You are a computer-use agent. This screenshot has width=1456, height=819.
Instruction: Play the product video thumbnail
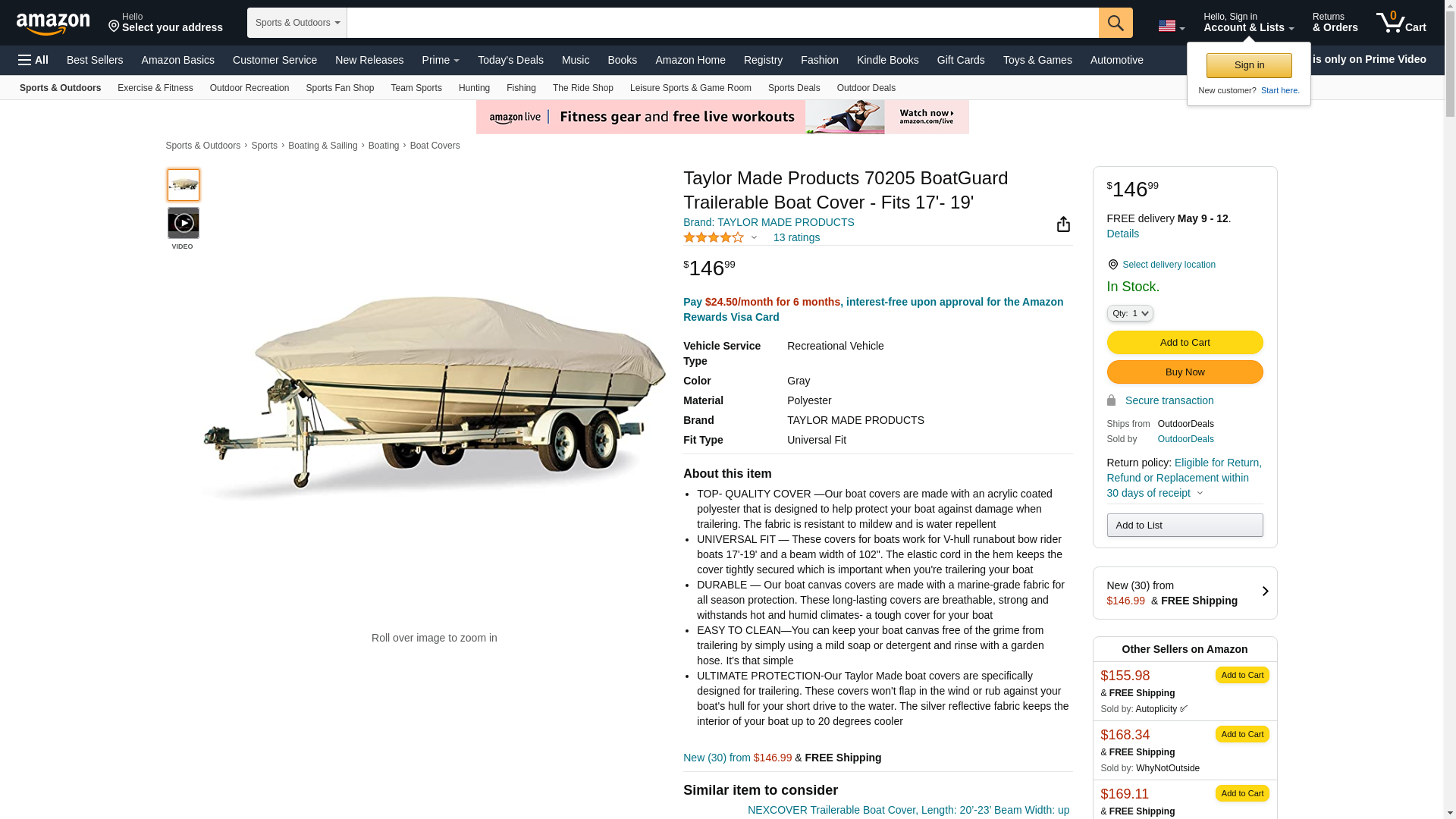[x=184, y=223]
